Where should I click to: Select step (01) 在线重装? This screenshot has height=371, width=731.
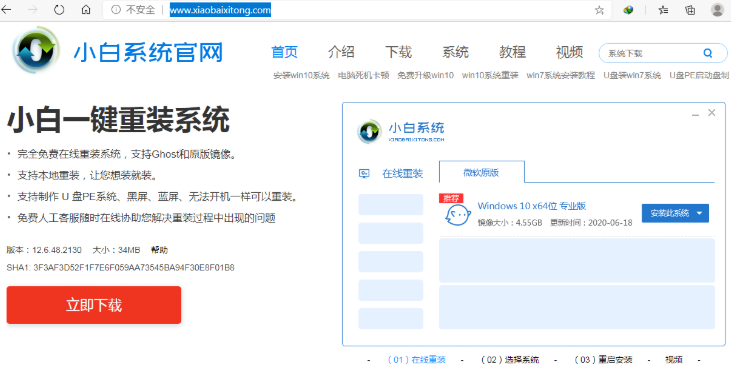[x=417, y=360]
